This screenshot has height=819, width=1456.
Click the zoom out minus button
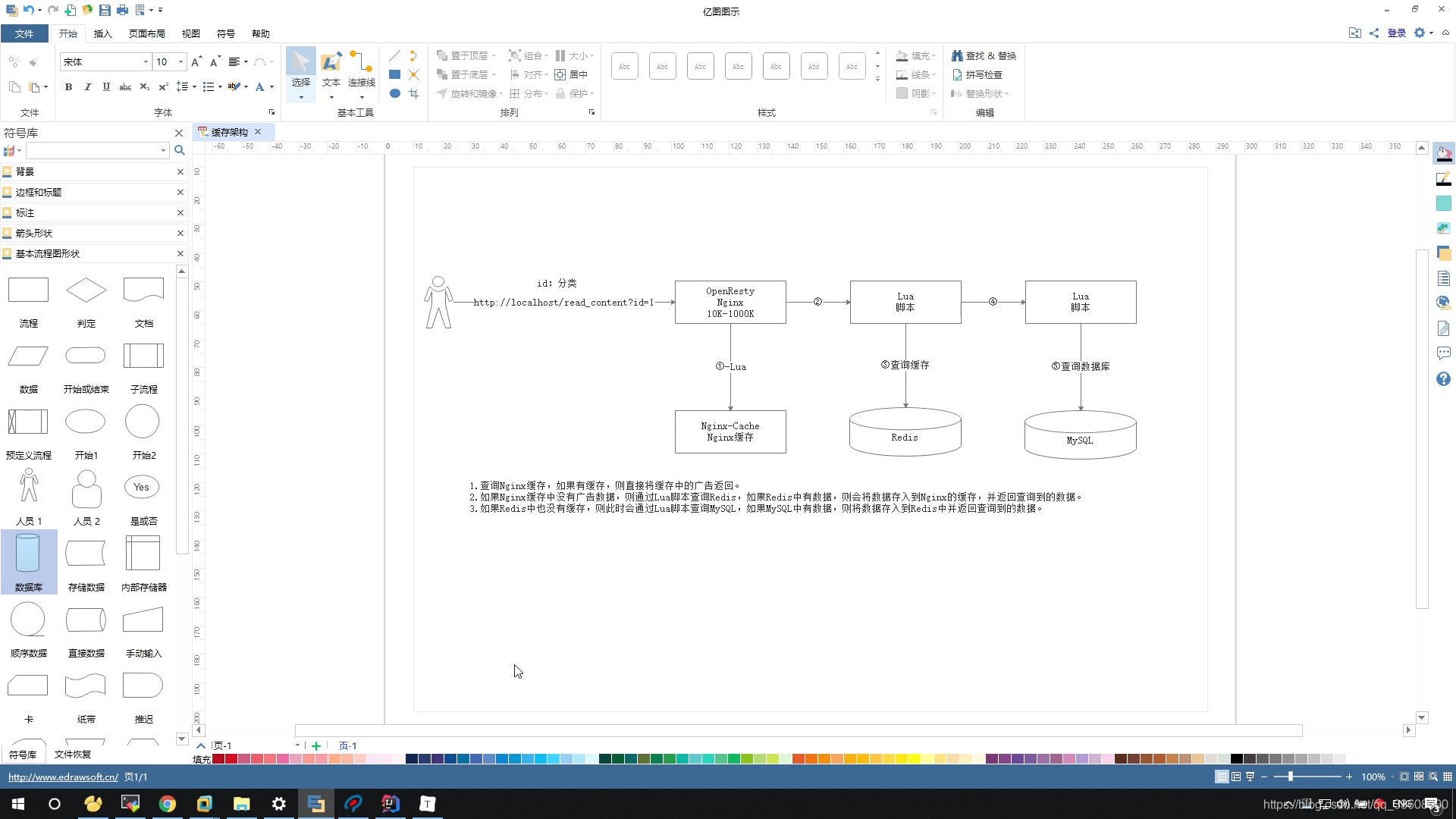tap(1264, 777)
